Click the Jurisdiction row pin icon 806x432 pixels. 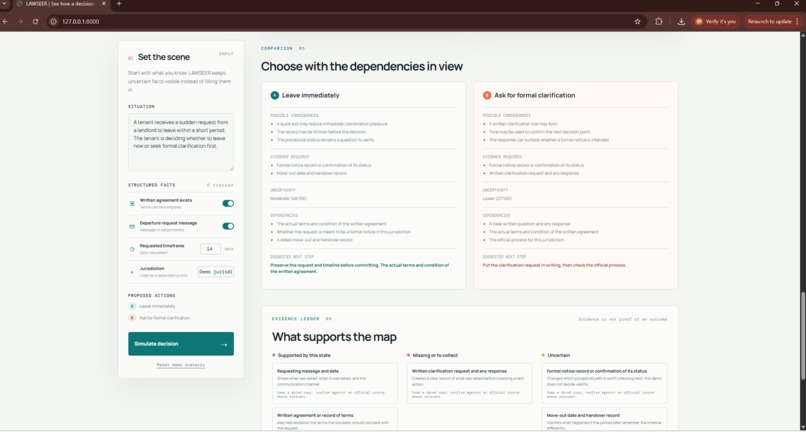point(132,272)
